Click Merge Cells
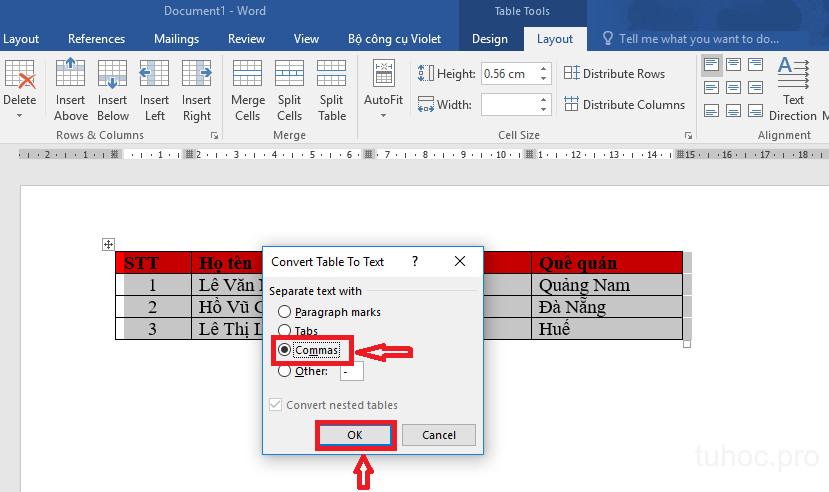The width and height of the screenshot is (829, 492). (247, 90)
